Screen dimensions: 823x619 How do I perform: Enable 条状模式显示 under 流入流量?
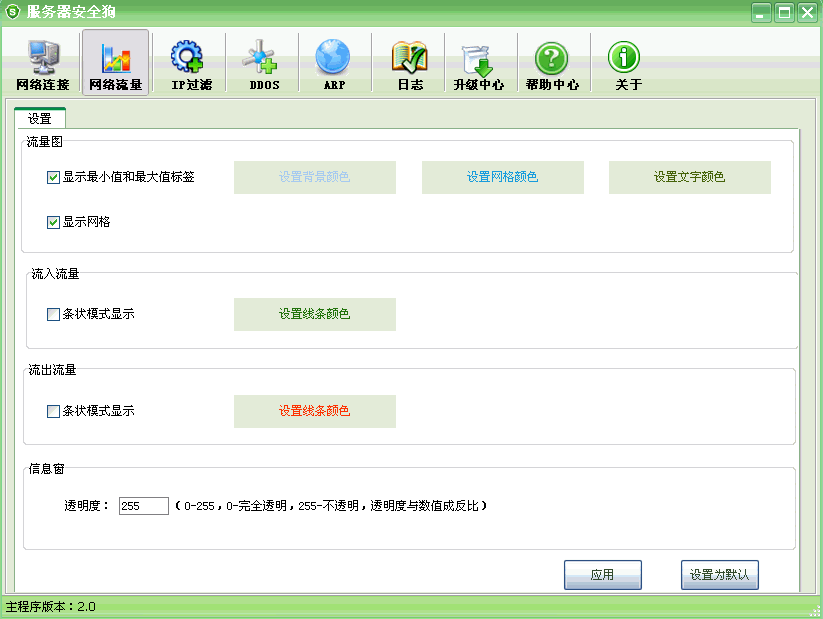[x=54, y=315]
